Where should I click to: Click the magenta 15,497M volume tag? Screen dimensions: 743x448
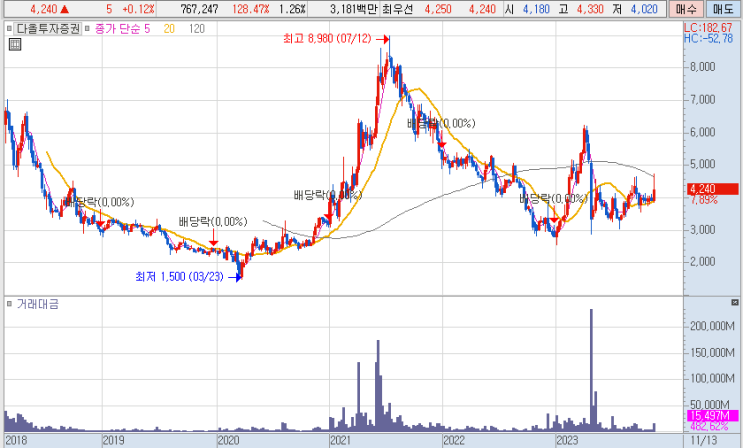pos(712,416)
